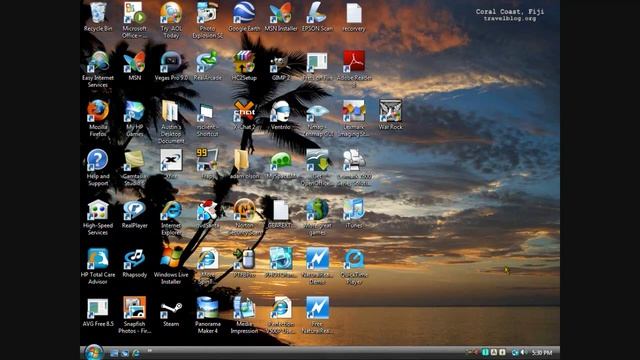Open the MSN Installer shortcut
This screenshot has height=360, width=640.
(281, 17)
